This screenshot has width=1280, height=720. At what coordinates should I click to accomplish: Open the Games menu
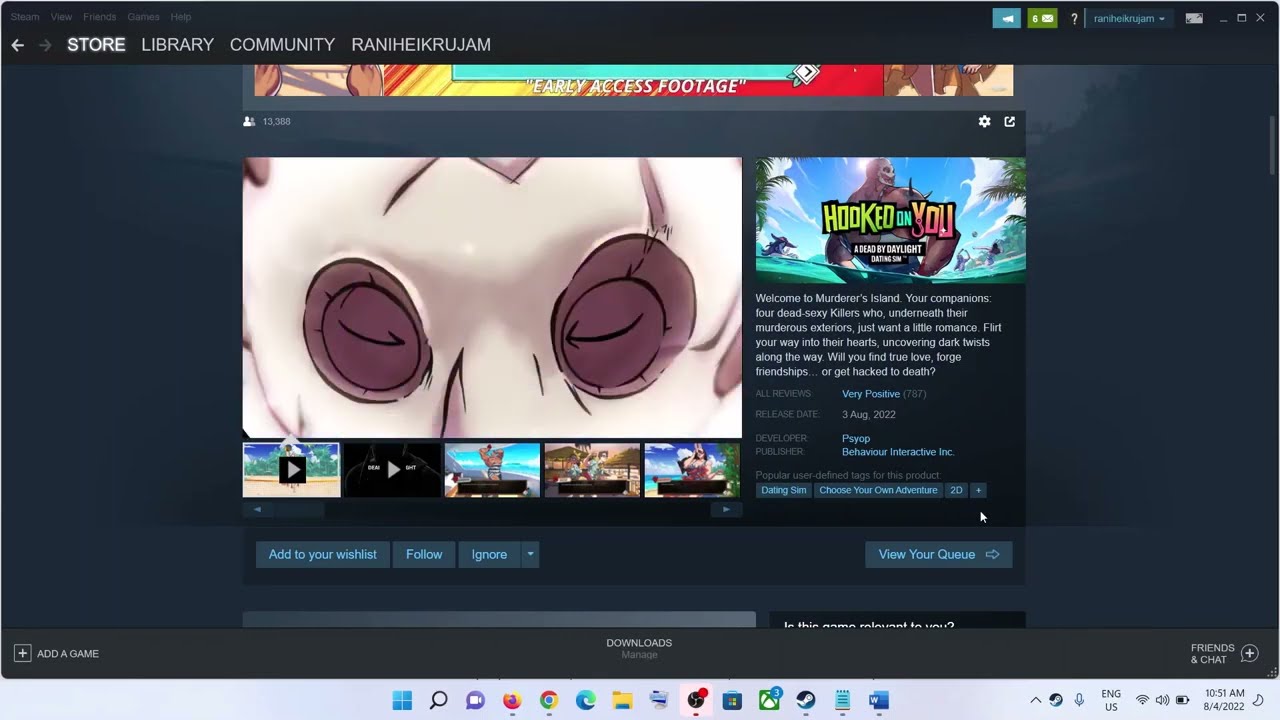click(x=143, y=17)
